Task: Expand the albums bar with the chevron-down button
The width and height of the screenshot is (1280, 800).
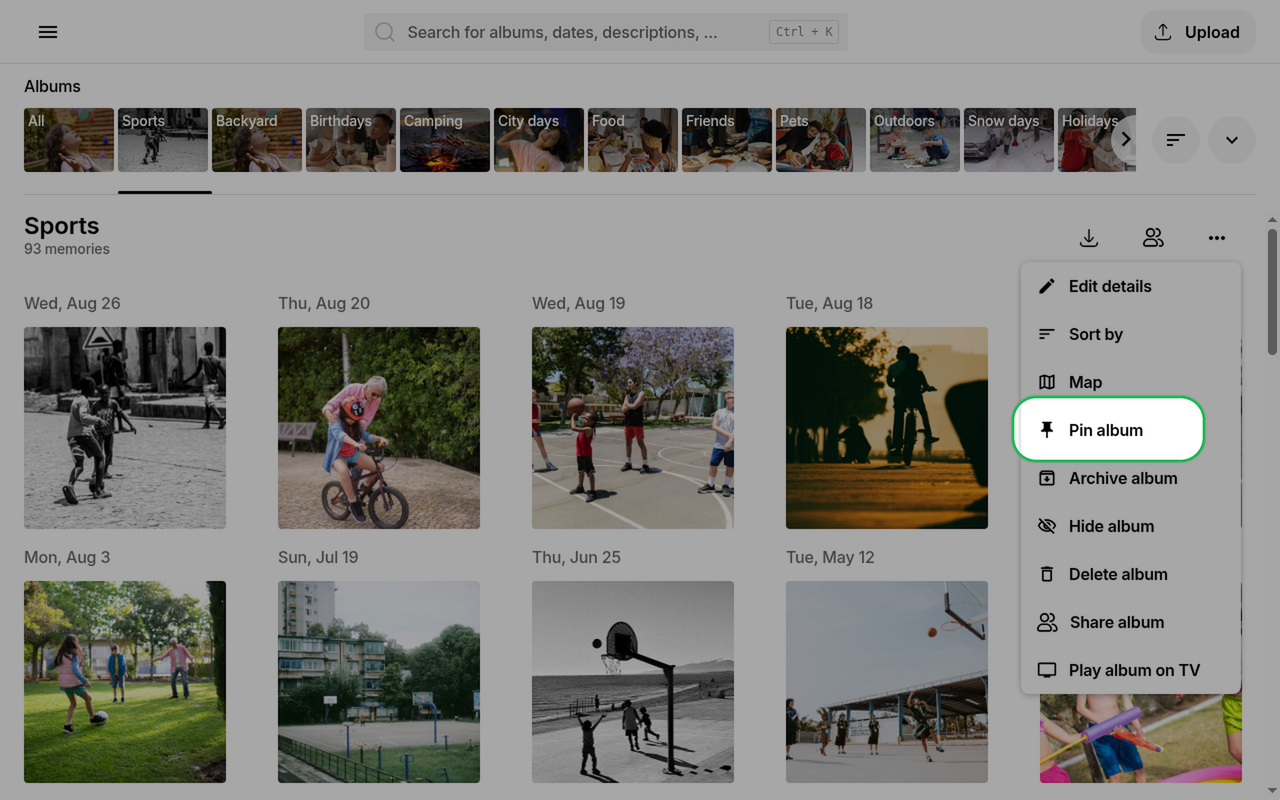Action: (1232, 140)
